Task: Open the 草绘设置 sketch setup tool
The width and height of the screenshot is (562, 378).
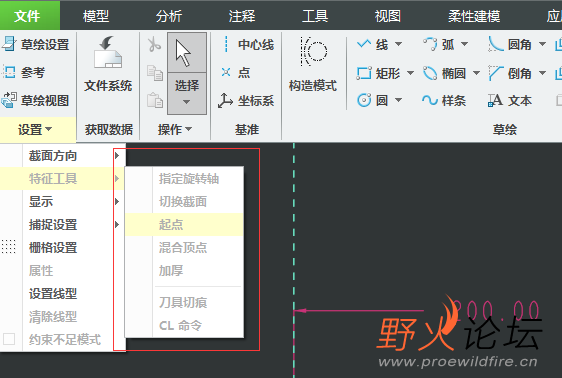Action: (36, 45)
